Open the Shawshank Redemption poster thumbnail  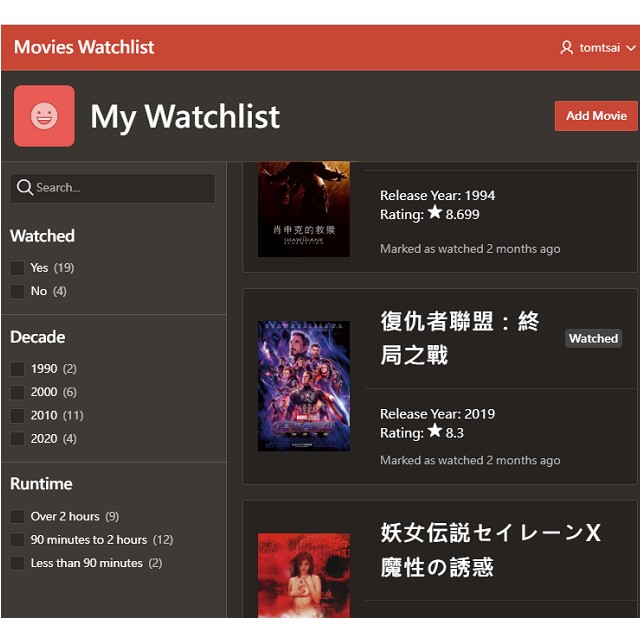[x=304, y=209]
